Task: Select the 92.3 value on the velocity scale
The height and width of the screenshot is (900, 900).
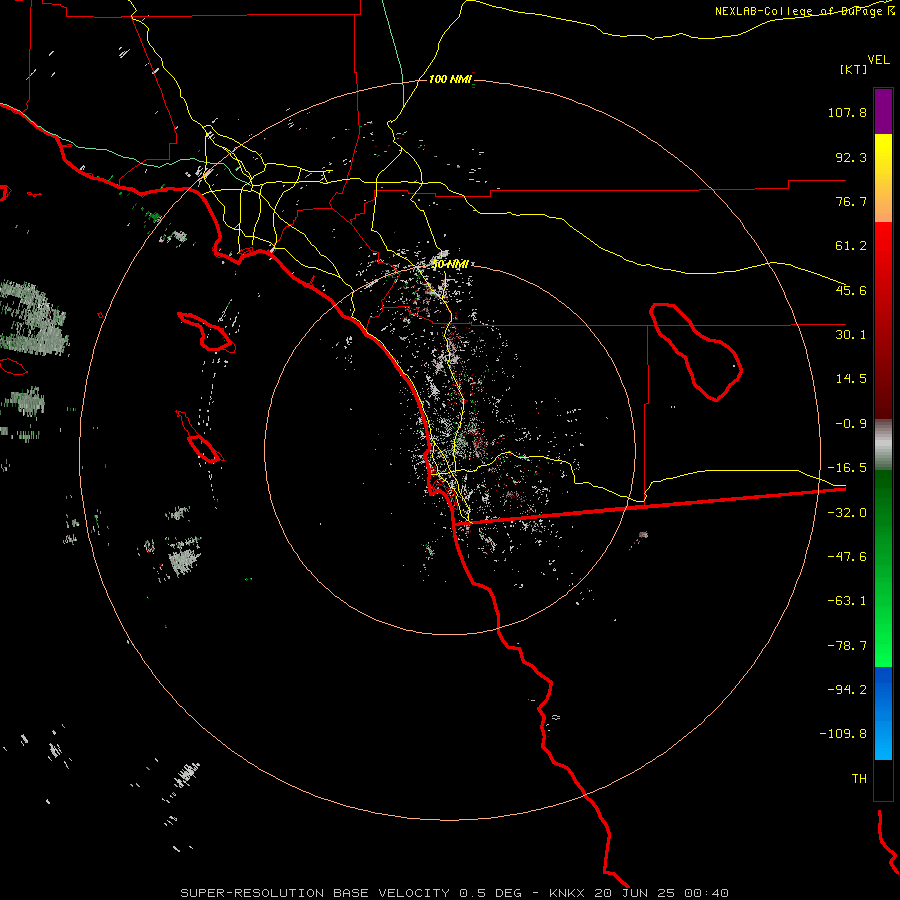Action: pyautogui.click(x=851, y=157)
